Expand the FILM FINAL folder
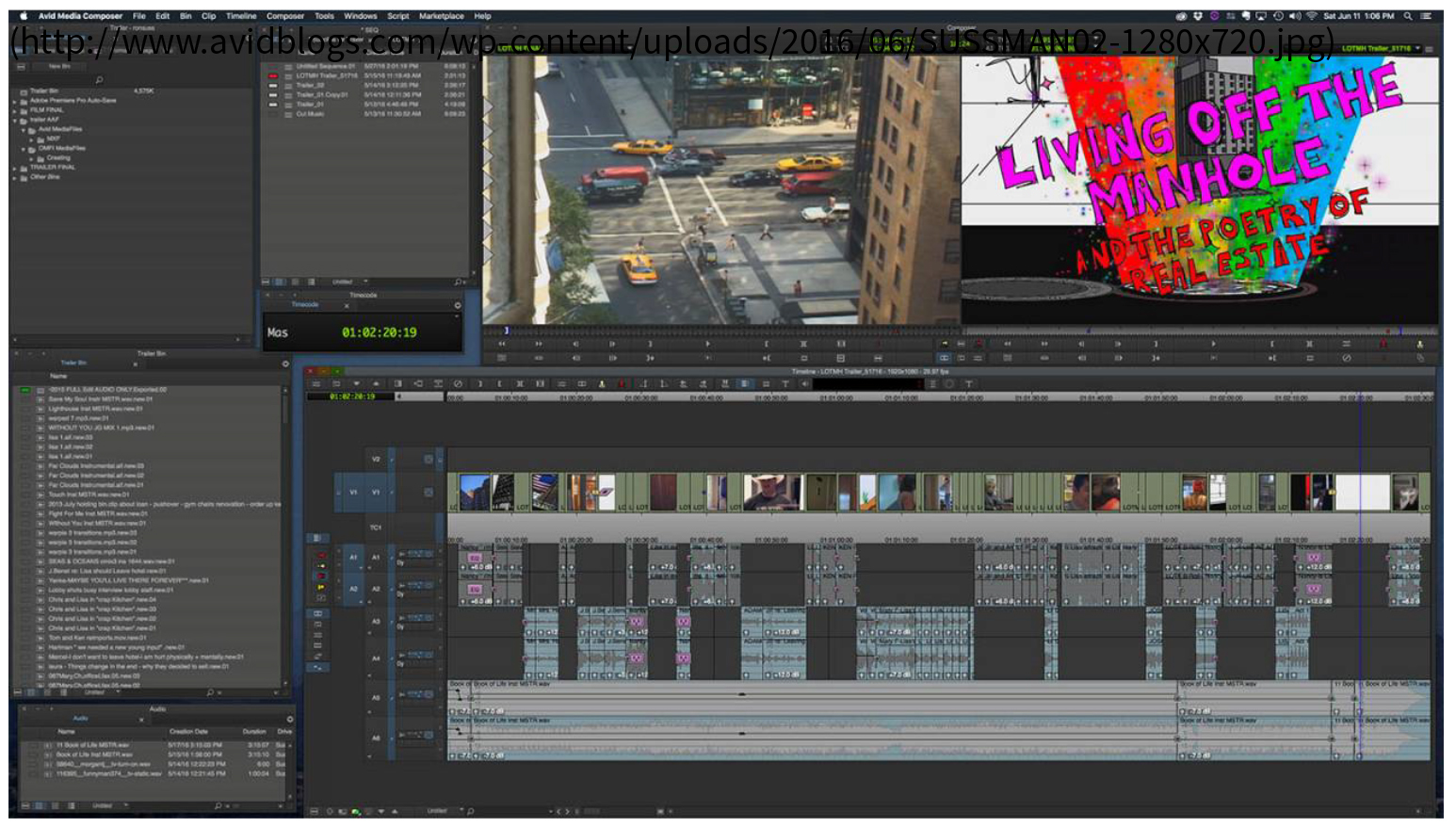The width and height of the screenshot is (1456, 827). [14, 110]
